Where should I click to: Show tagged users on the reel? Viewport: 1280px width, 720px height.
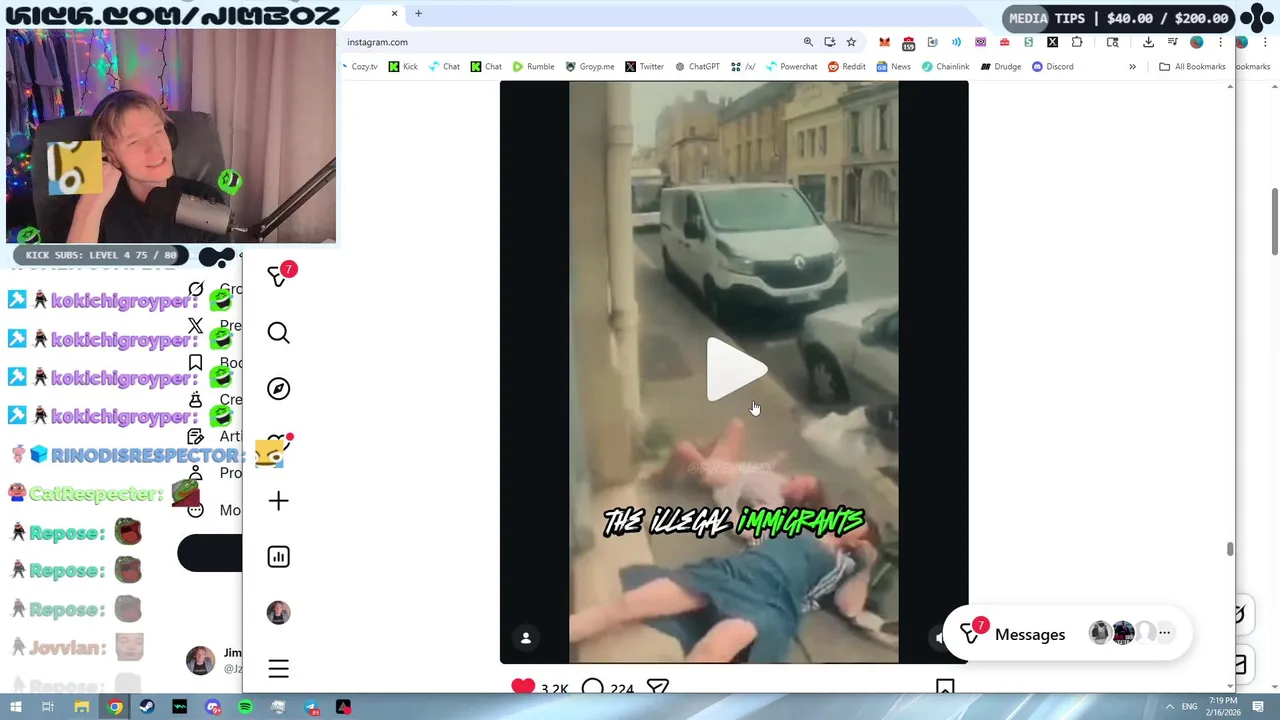tap(526, 638)
